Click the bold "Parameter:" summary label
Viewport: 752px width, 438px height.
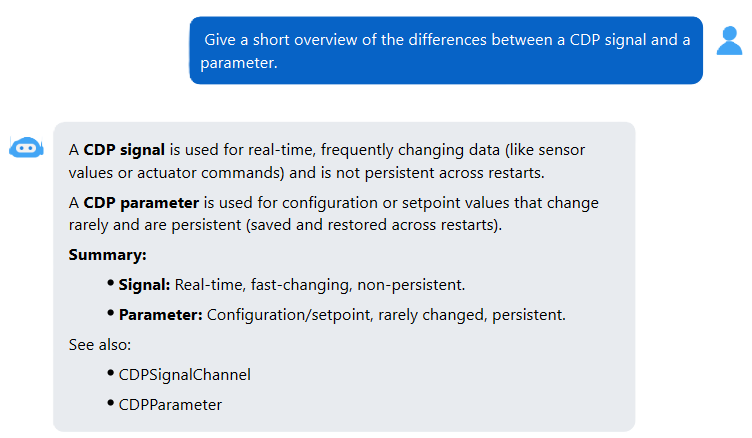(x=161, y=315)
